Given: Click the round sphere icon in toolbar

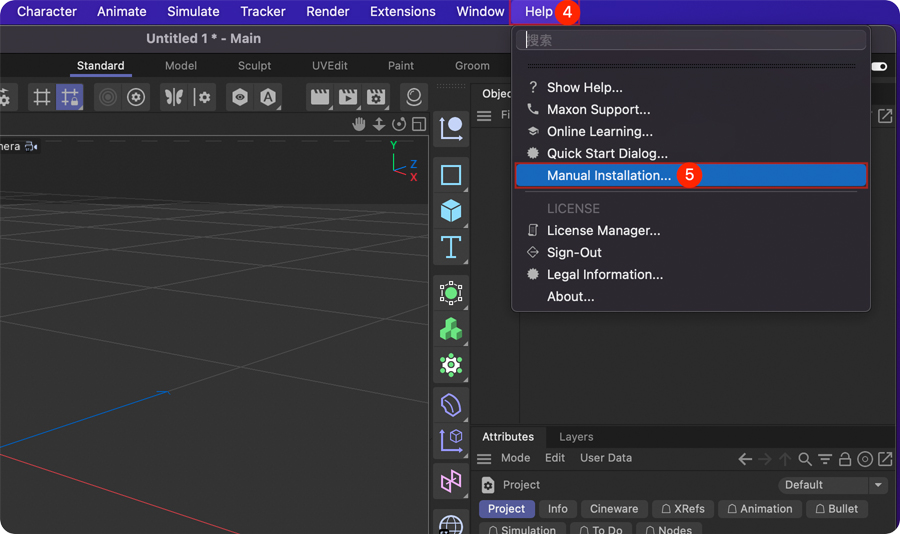Looking at the screenshot, I should [x=413, y=97].
